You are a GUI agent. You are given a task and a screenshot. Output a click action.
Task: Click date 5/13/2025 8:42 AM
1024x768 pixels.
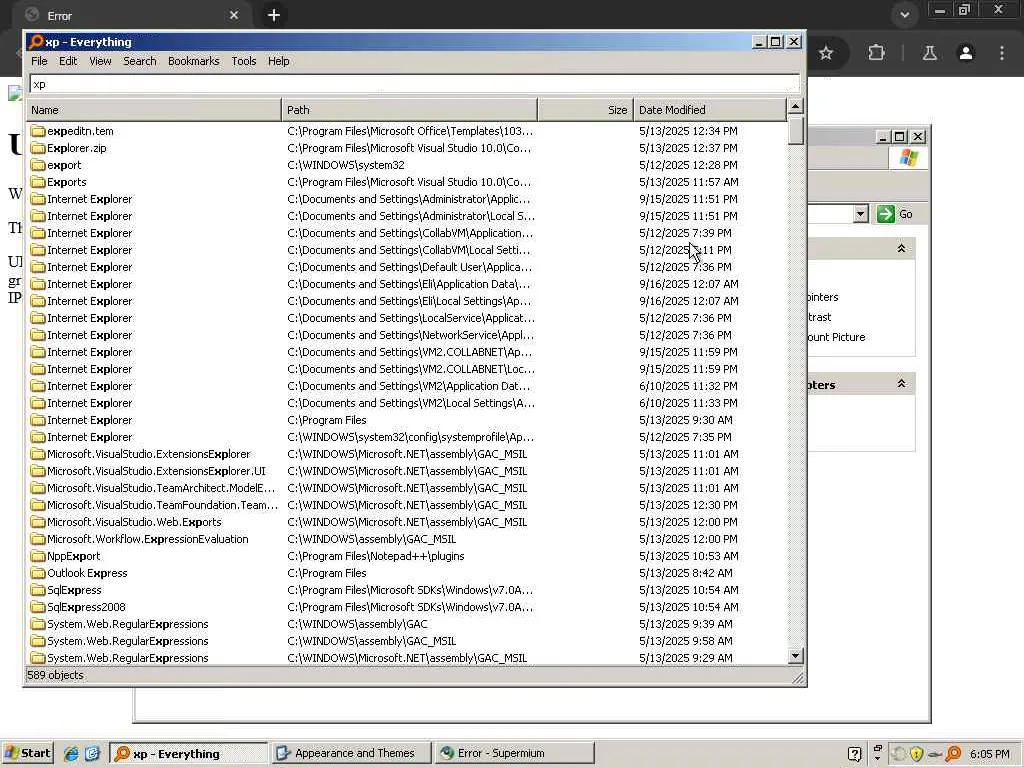685,573
